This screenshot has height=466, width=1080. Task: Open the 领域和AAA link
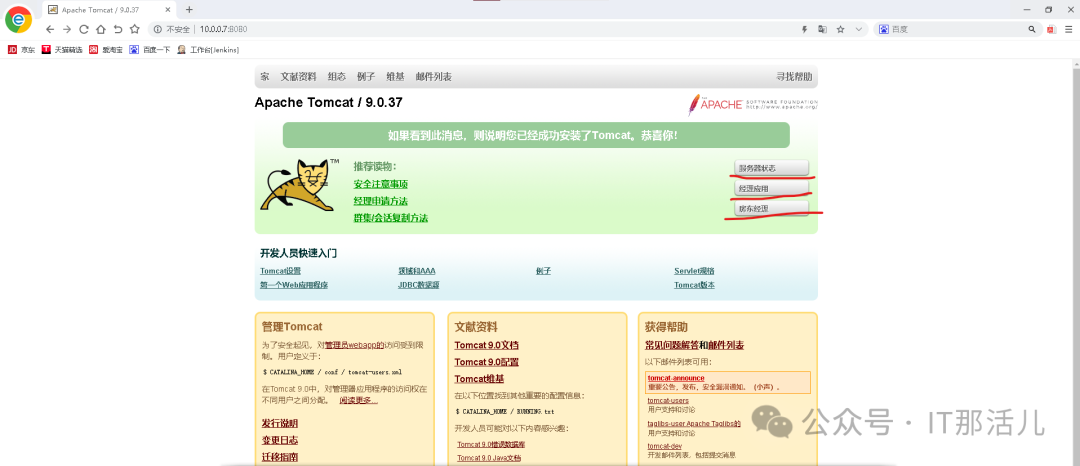(417, 271)
